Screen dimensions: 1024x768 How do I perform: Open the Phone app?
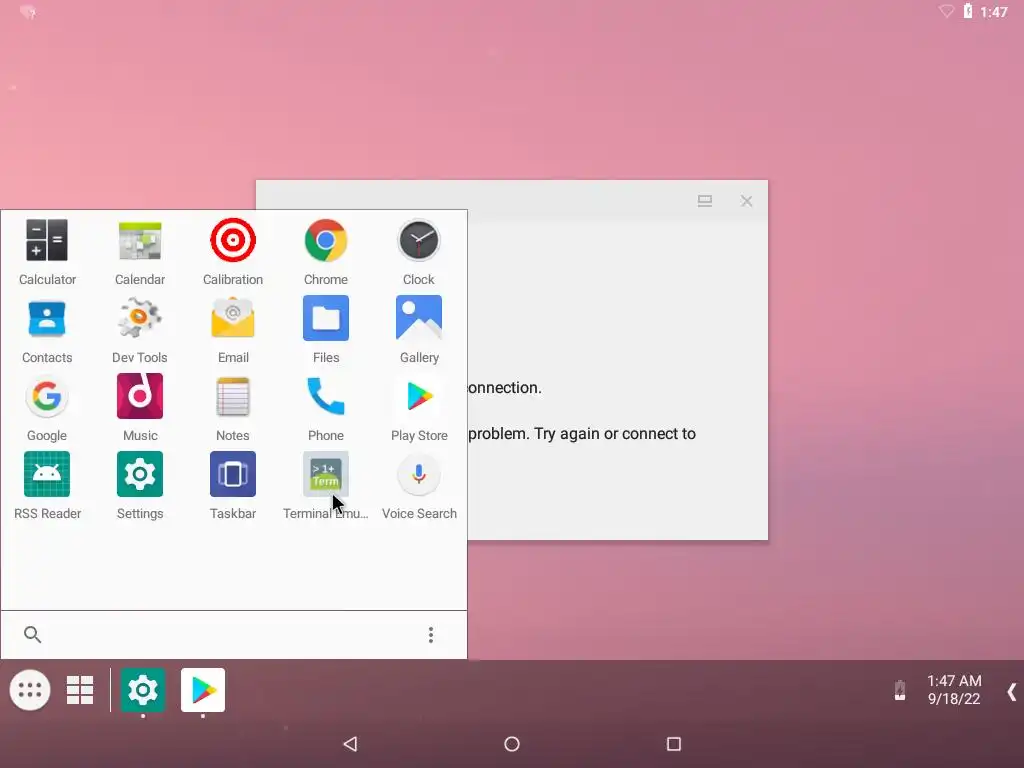click(326, 409)
